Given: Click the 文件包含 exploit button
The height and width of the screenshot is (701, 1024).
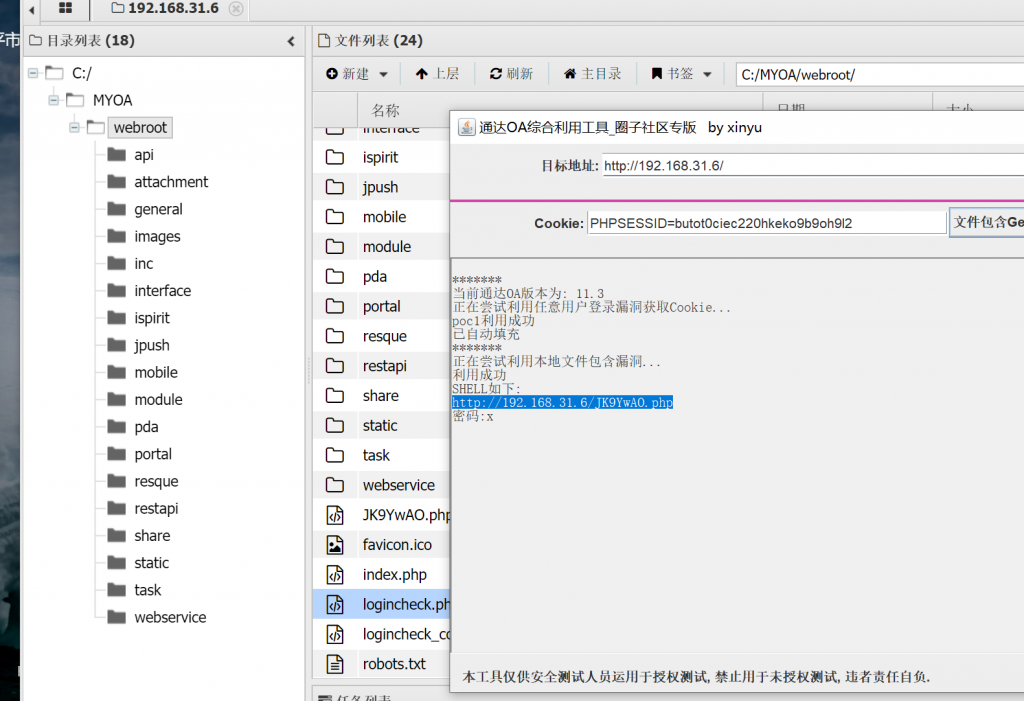Looking at the screenshot, I should point(986,222).
